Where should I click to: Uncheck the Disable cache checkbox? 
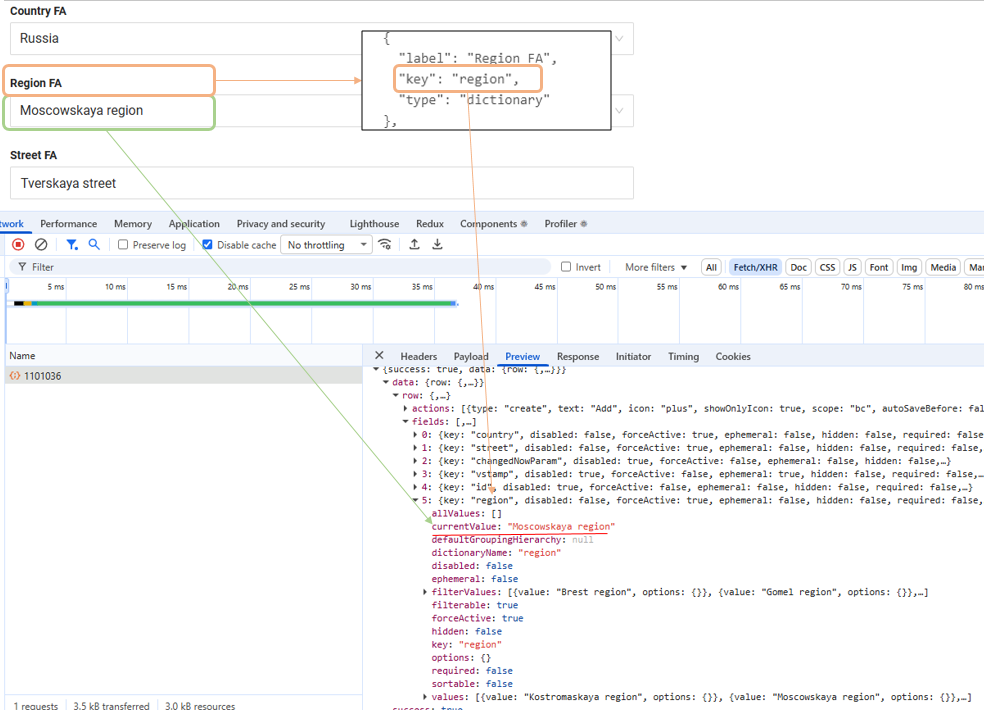pos(207,245)
